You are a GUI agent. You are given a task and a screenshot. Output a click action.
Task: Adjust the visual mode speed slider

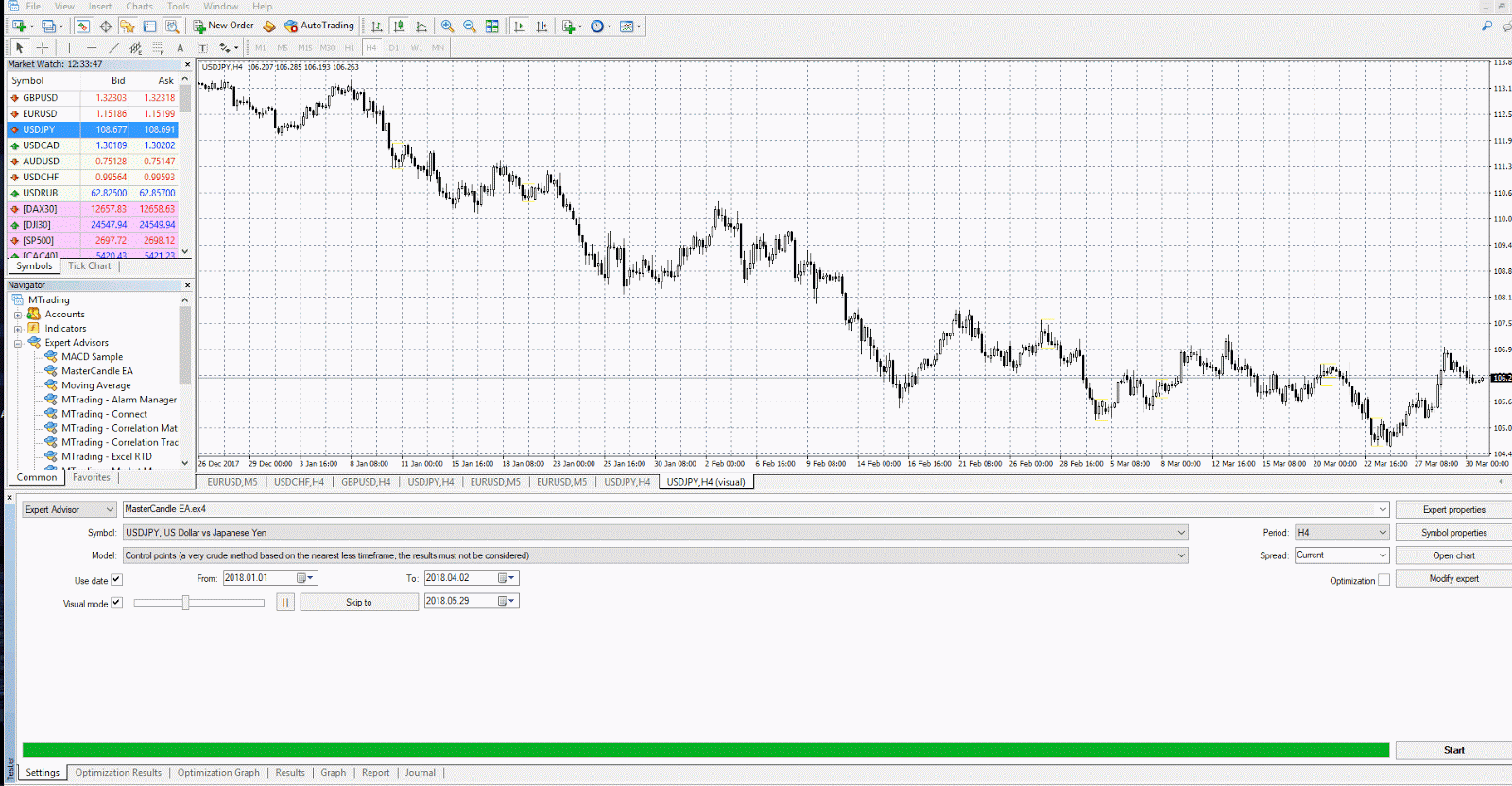[x=186, y=603]
